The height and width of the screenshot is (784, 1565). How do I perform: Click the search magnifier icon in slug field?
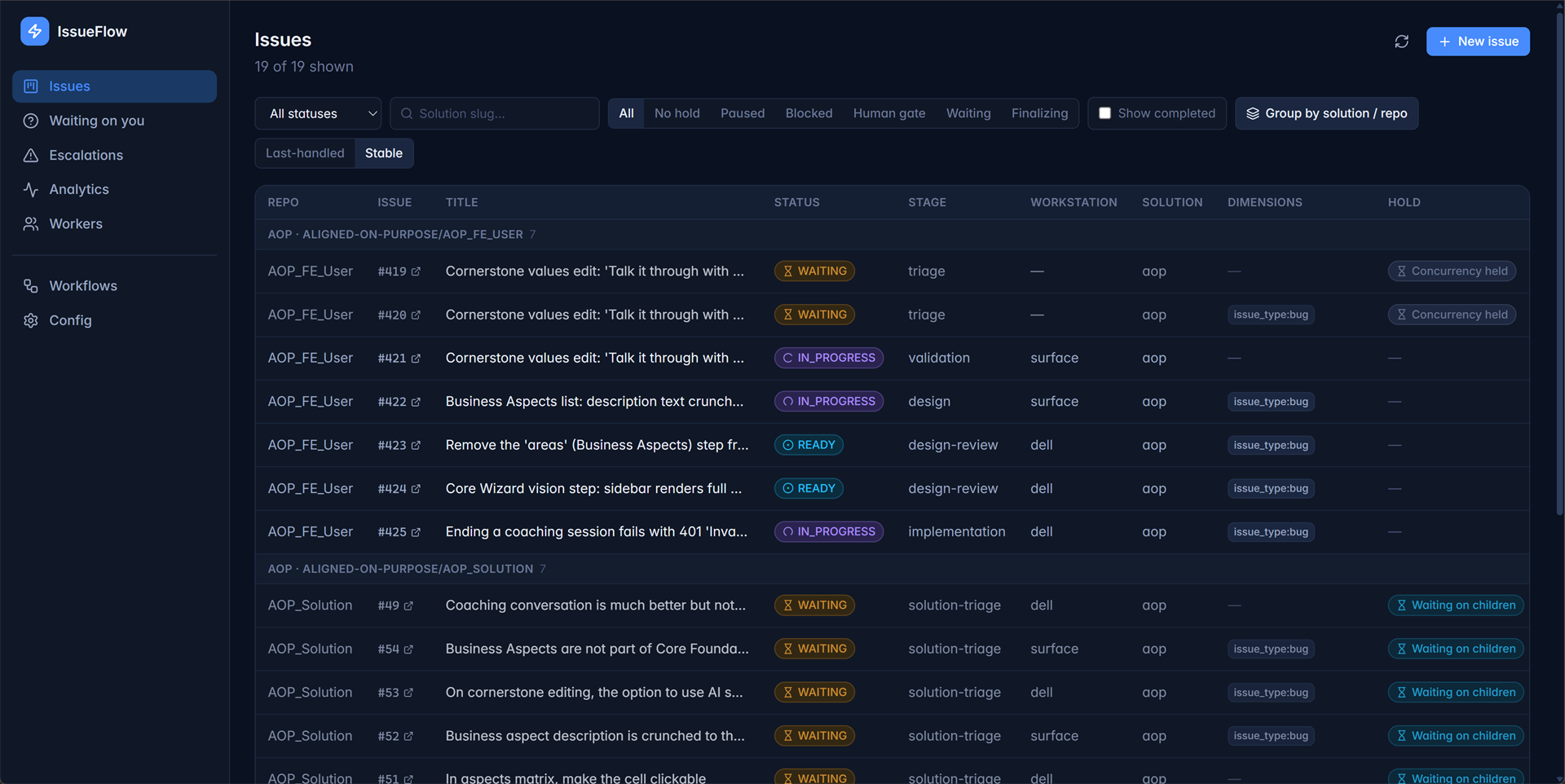[407, 113]
